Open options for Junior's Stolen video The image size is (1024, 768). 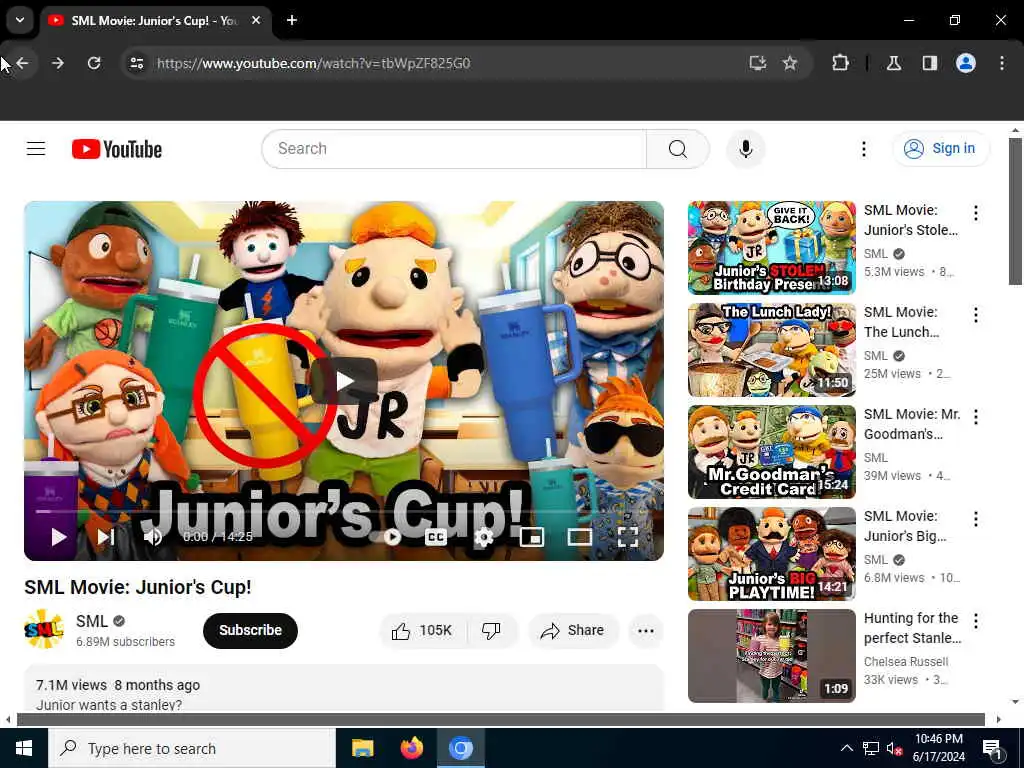pyautogui.click(x=976, y=213)
